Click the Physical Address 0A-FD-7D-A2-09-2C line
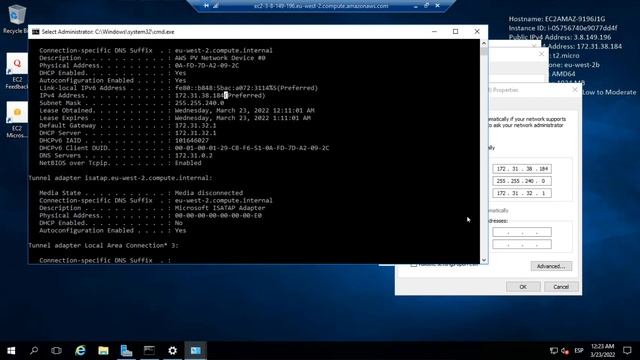Image resolution: width=640 pixels, height=360 pixels. (x=139, y=65)
